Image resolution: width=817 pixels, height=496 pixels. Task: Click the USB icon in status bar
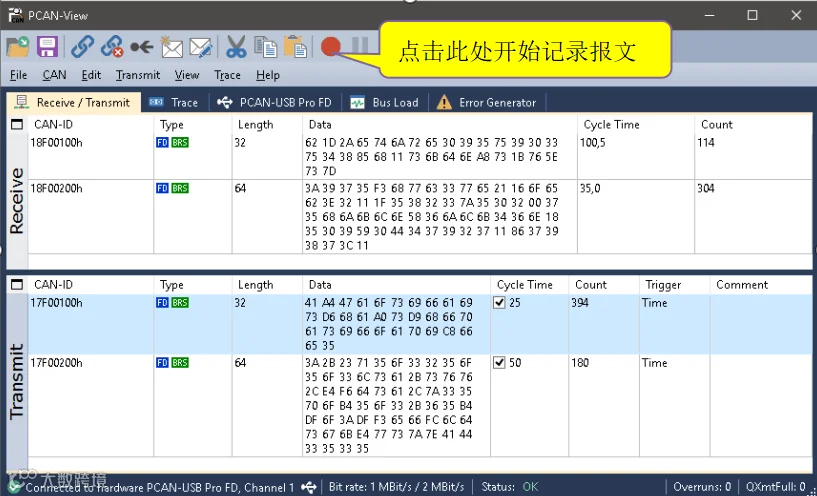coord(309,487)
